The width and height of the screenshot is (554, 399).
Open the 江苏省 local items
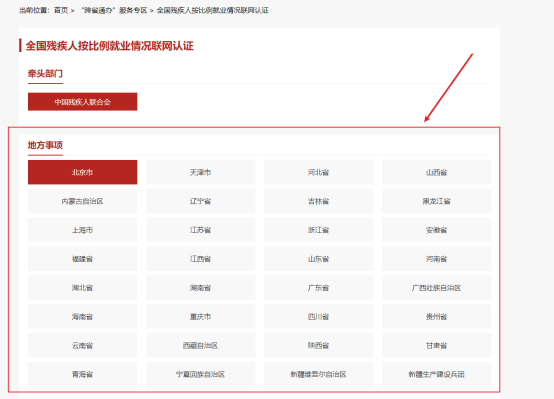200,230
